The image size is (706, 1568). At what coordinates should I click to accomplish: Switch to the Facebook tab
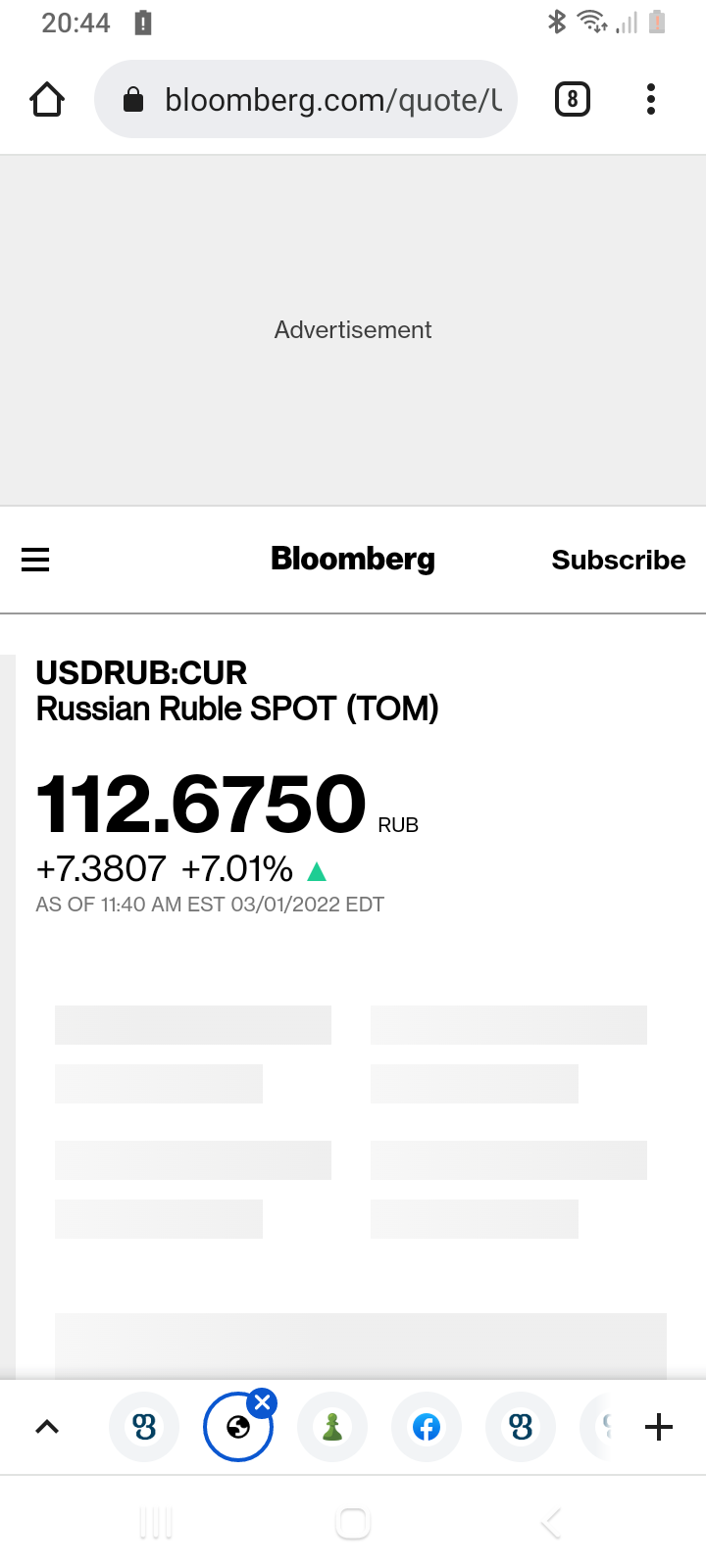[x=426, y=1427]
